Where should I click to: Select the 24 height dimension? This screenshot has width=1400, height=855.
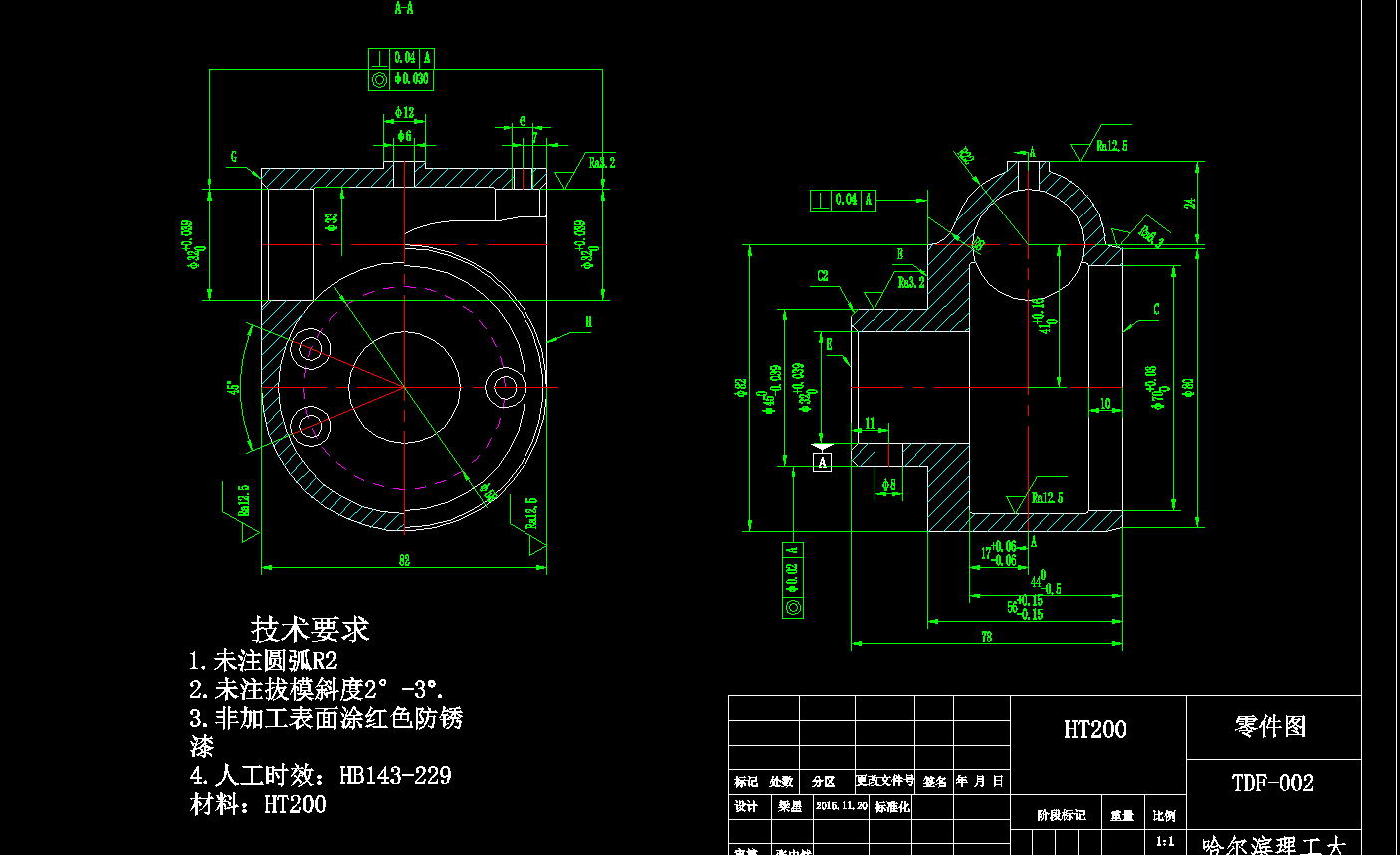(x=1190, y=203)
